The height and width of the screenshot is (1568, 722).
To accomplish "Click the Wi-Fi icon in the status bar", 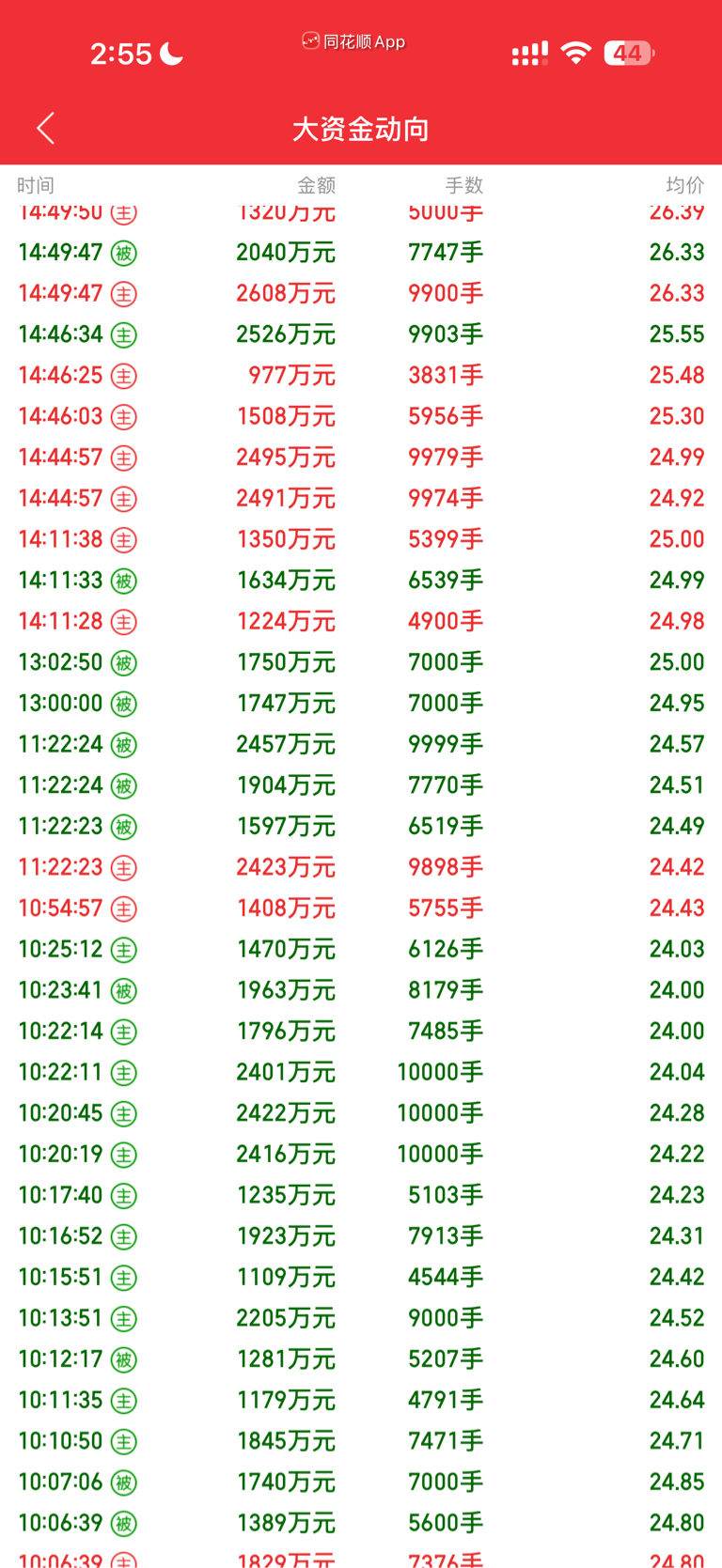I will 575,53.
